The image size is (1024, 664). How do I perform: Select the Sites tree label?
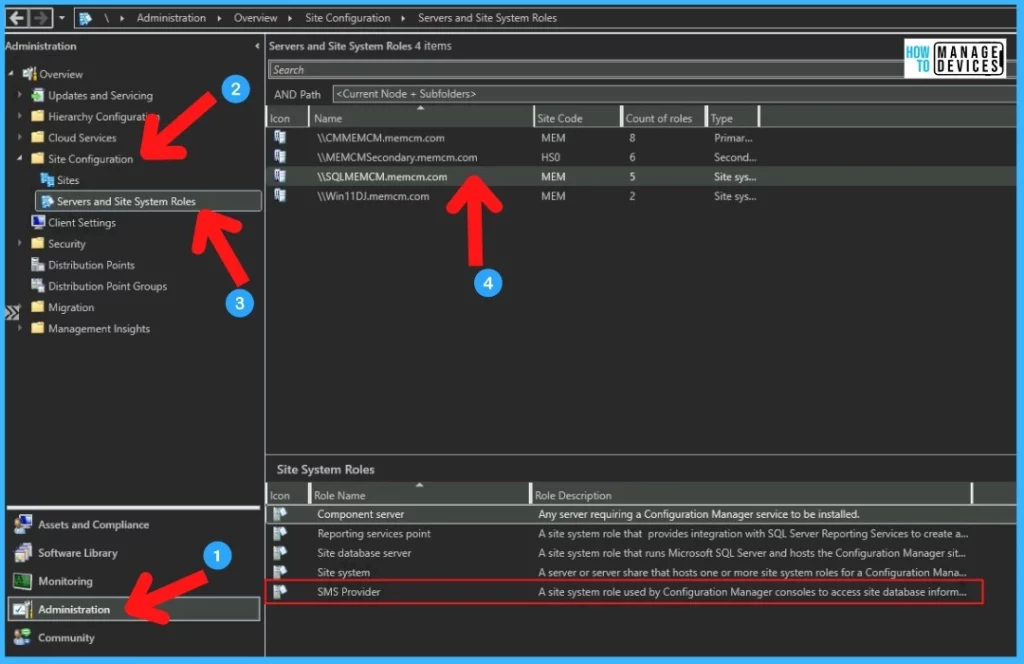pos(68,180)
